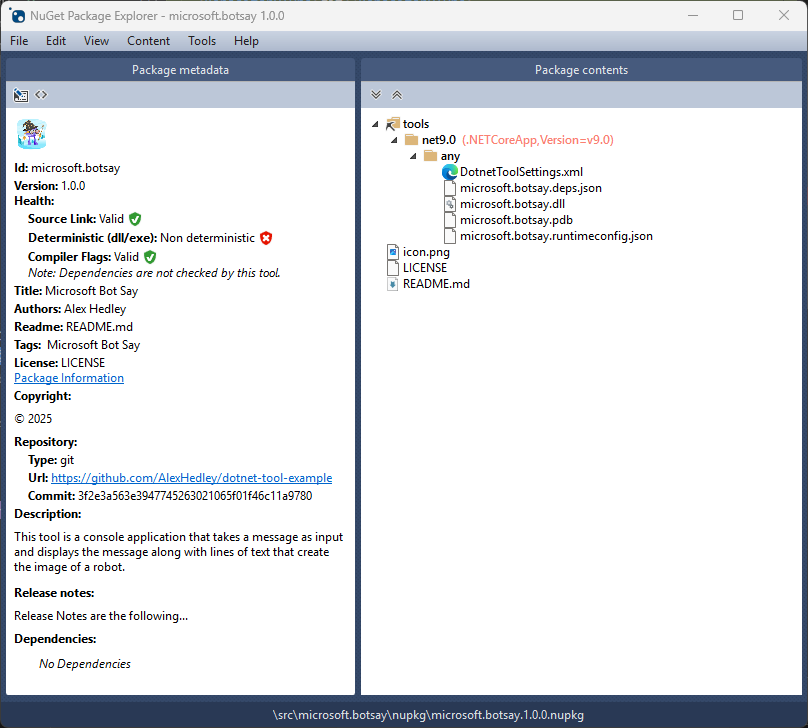Image resolution: width=808 pixels, height=728 pixels.
Task: Click the view metadata source code icon
Action: click(41, 95)
